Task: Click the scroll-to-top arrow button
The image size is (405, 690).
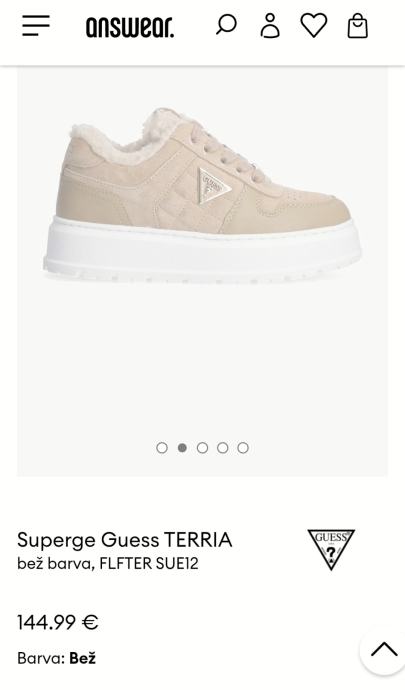Action: (384, 650)
